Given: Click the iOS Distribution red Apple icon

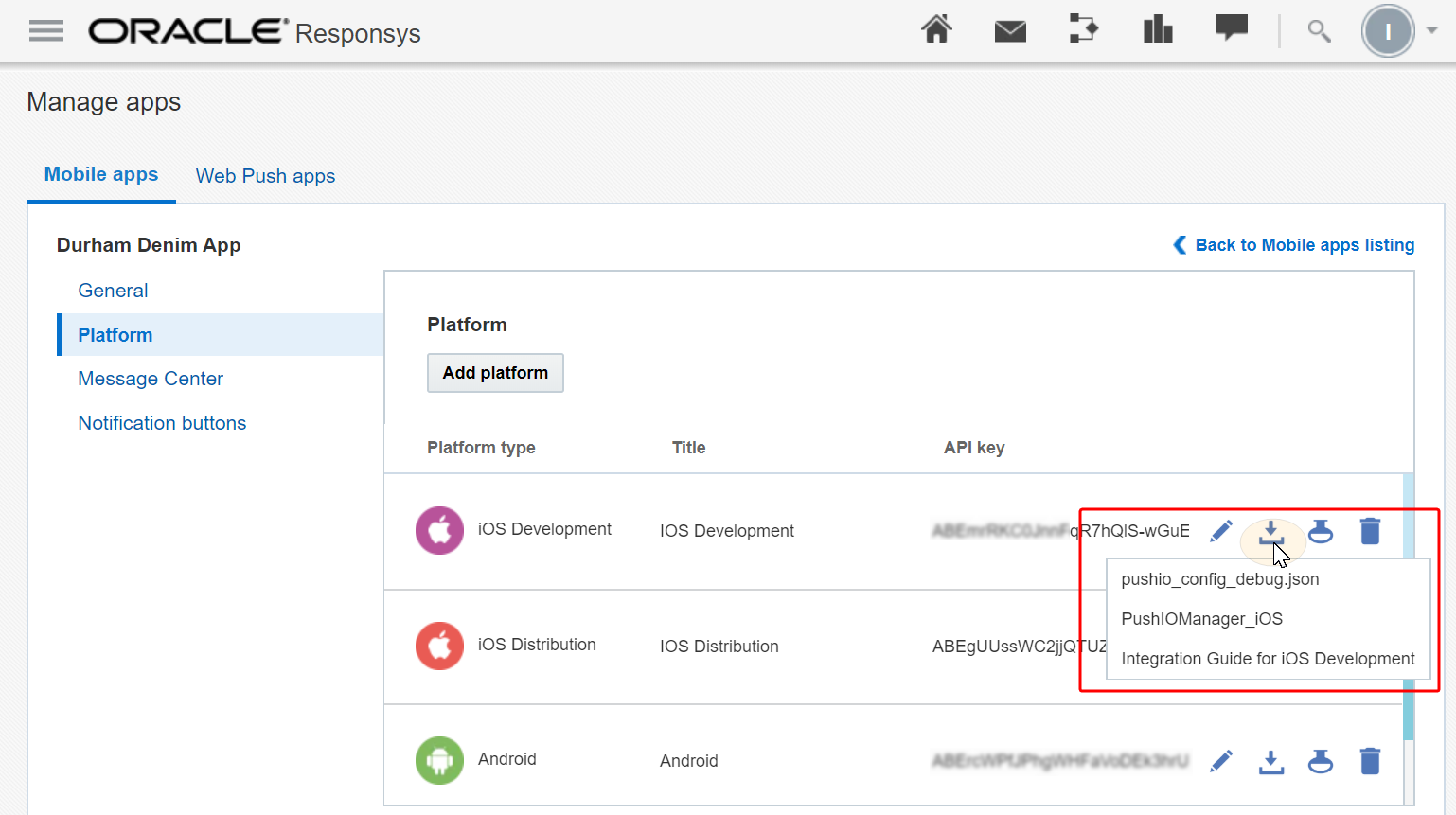Looking at the screenshot, I should click(439, 646).
